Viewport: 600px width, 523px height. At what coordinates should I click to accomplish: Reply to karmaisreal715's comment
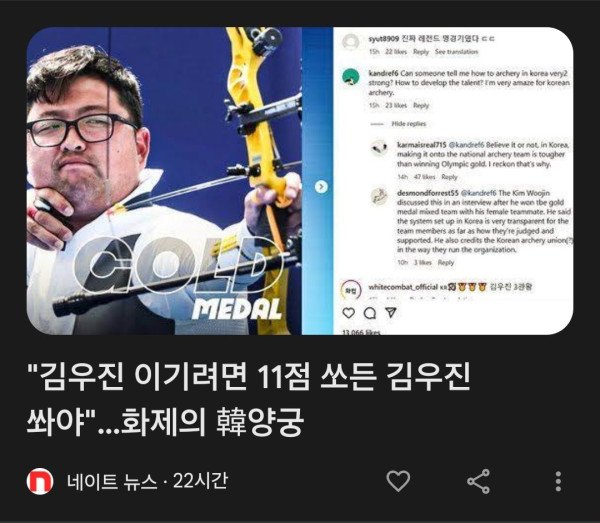[449, 177]
